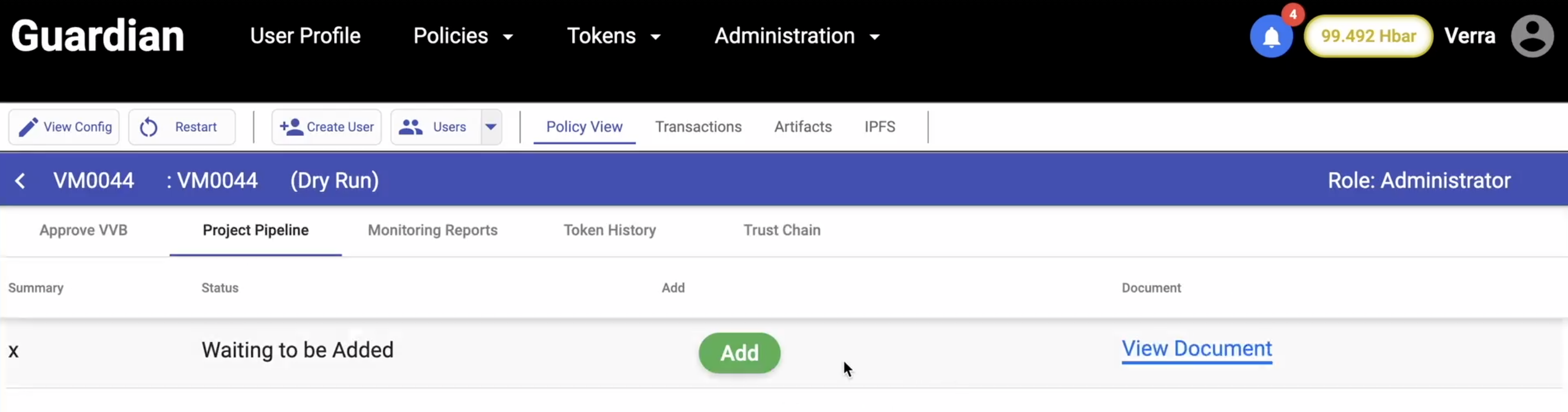Click the notification bell icon
Image resolution: width=1568 pixels, height=412 pixels.
pyautogui.click(x=1271, y=37)
